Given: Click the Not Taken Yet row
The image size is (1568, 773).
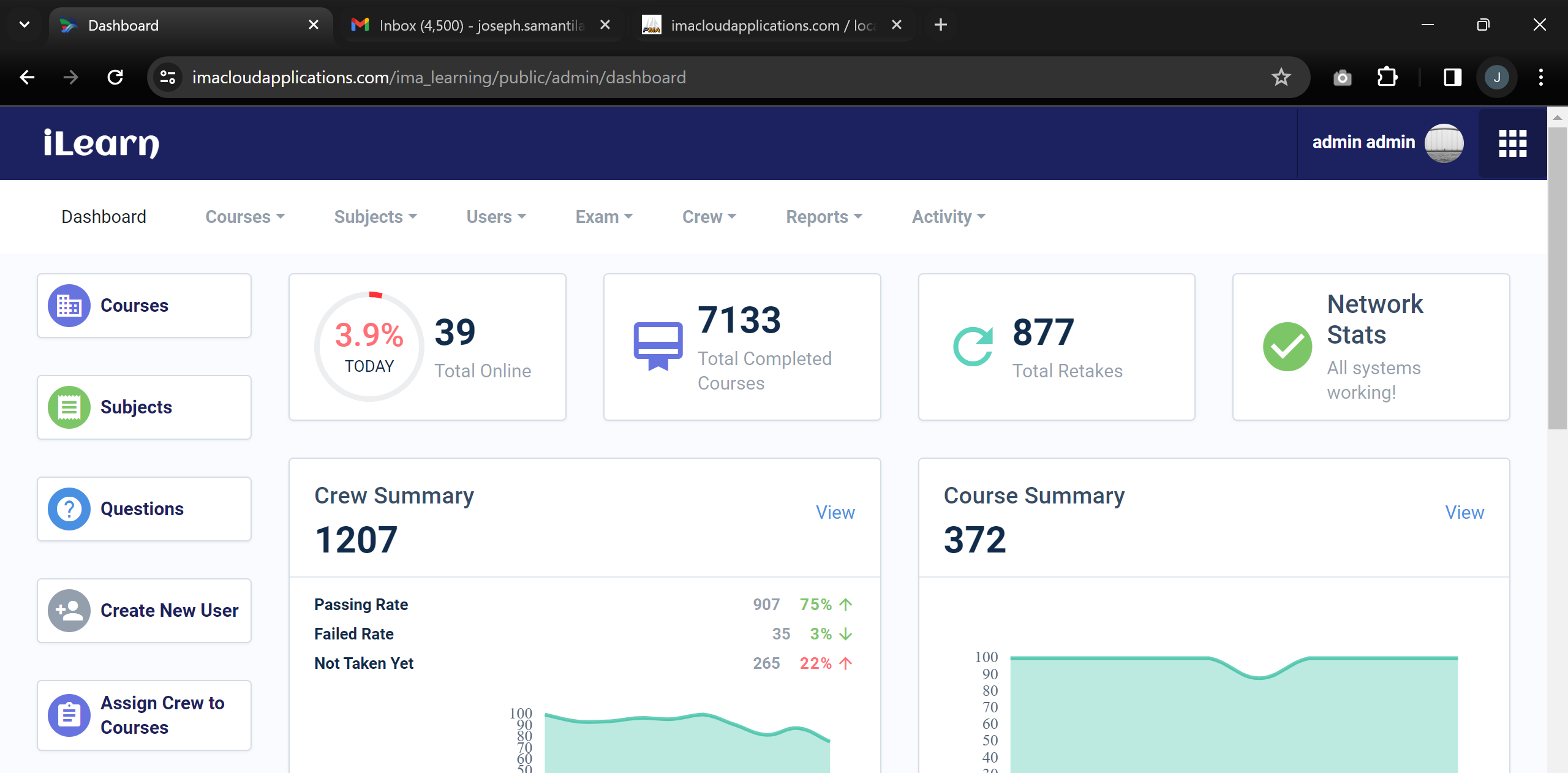Looking at the screenshot, I should pyautogui.click(x=584, y=663).
